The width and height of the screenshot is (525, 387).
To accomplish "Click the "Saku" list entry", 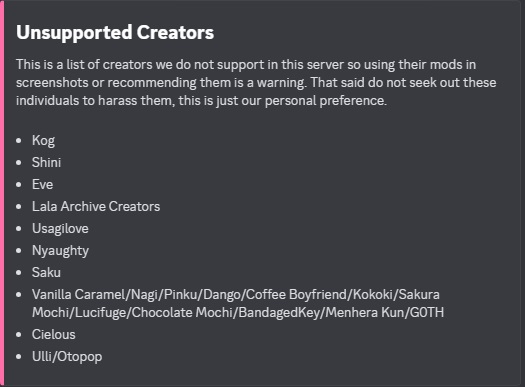I will pos(46,273).
